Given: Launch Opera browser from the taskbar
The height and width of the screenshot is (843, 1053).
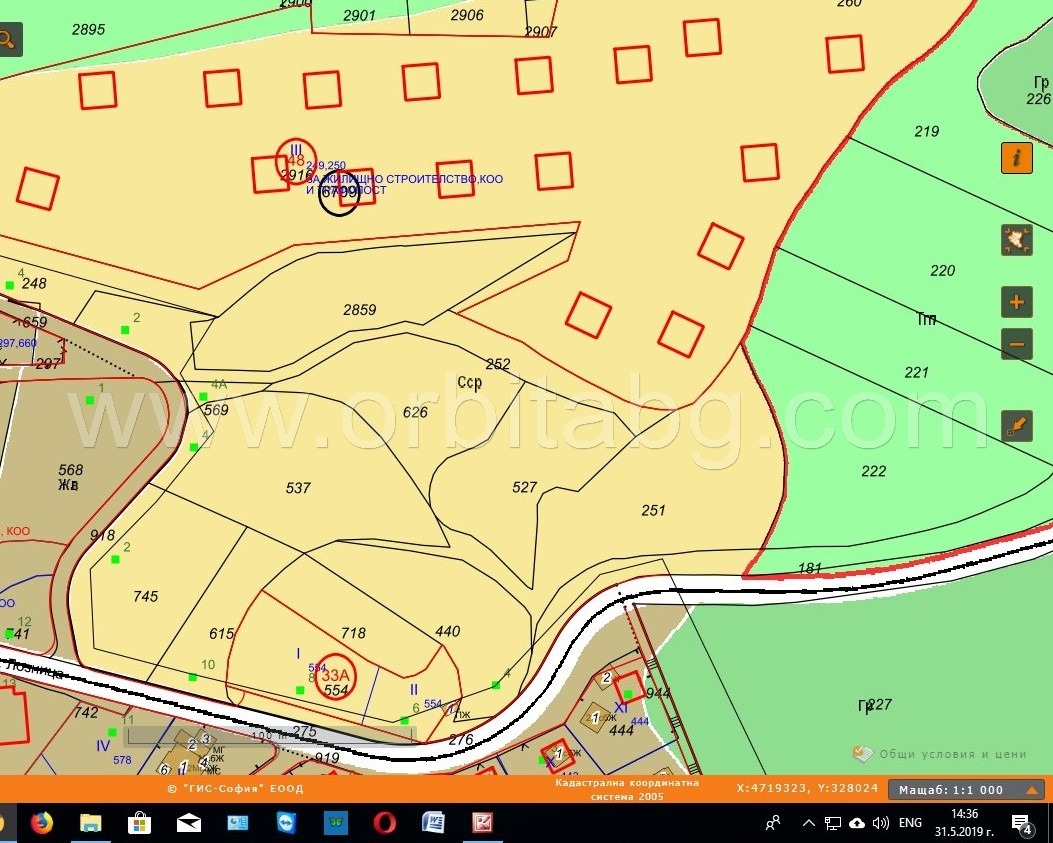Looking at the screenshot, I should 385,823.
